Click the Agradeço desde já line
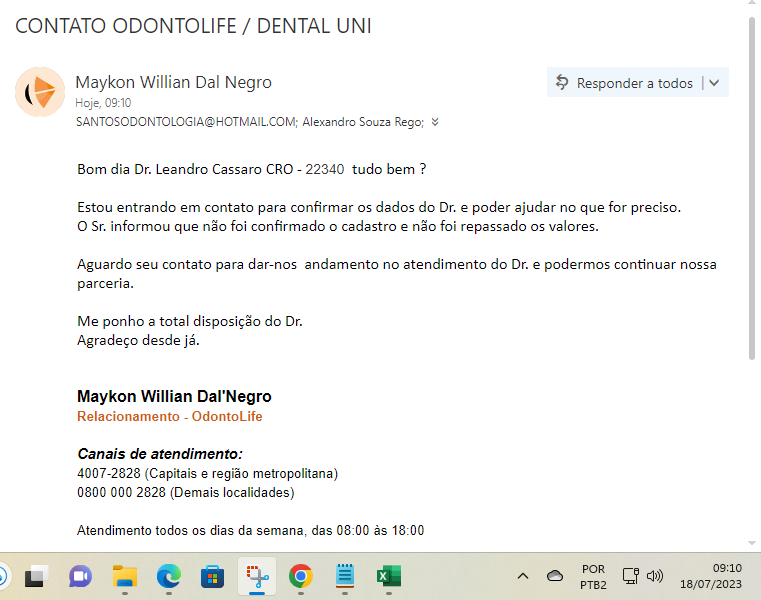The width and height of the screenshot is (761, 600). pyautogui.click(x=138, y=340)
